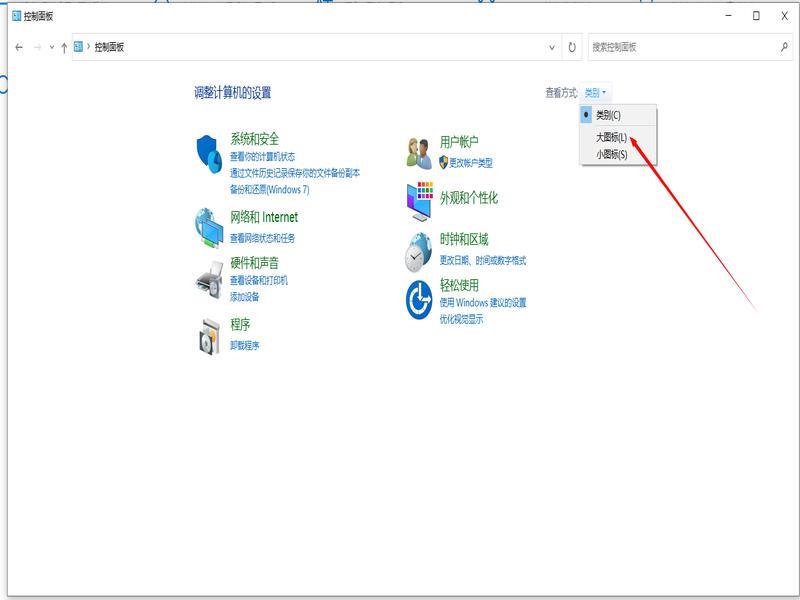Open the recent locations chevron beside navigation arrows
This screenshot has height=600, width=800.
pyautogui.click(x=51, y=47)
